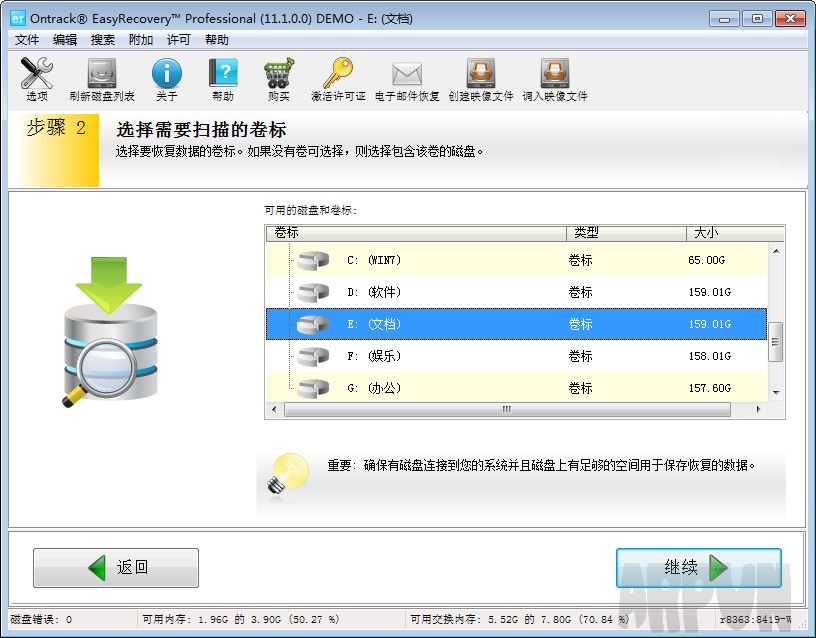816x638 pixels.
Task: Open the 文件 menu
Action: (27, 40)
